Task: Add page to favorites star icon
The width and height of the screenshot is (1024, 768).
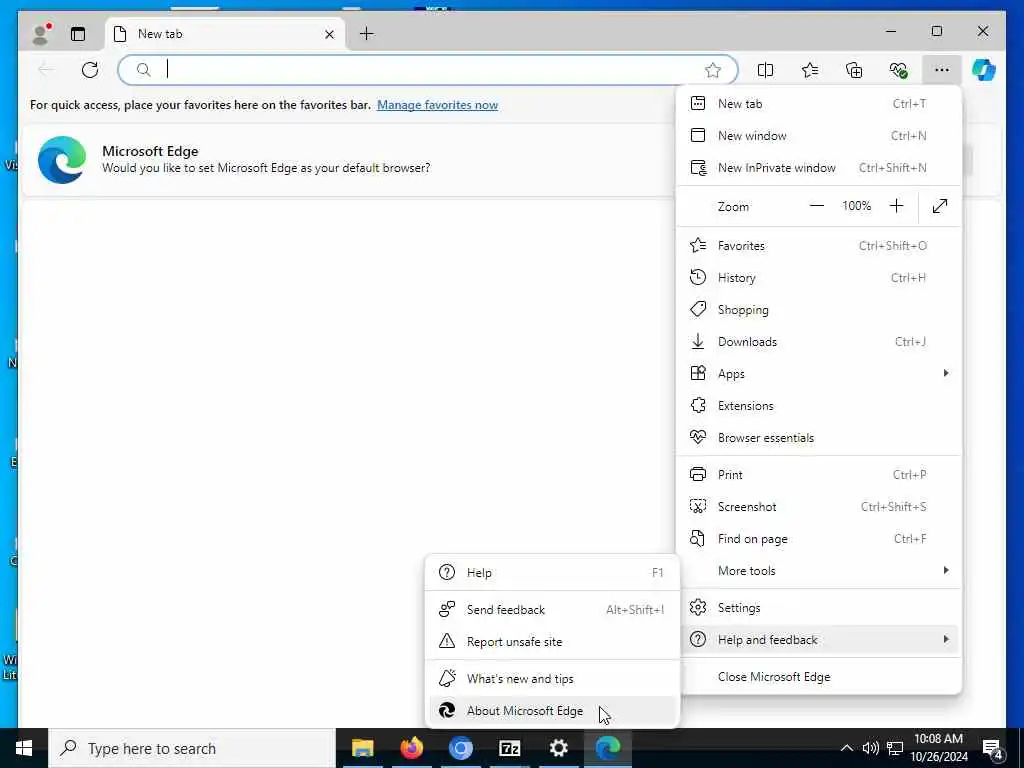Action: pos(712,70)
